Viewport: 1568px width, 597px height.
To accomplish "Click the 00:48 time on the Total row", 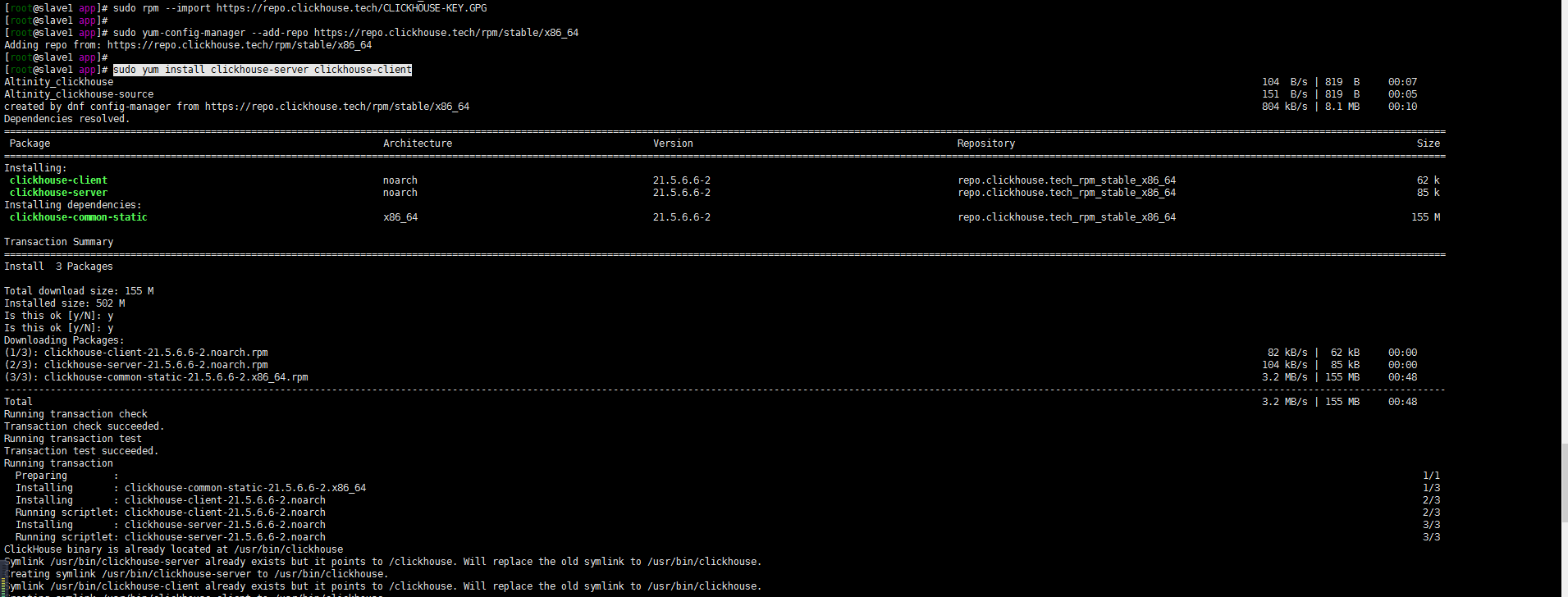I will point(1402,402).
